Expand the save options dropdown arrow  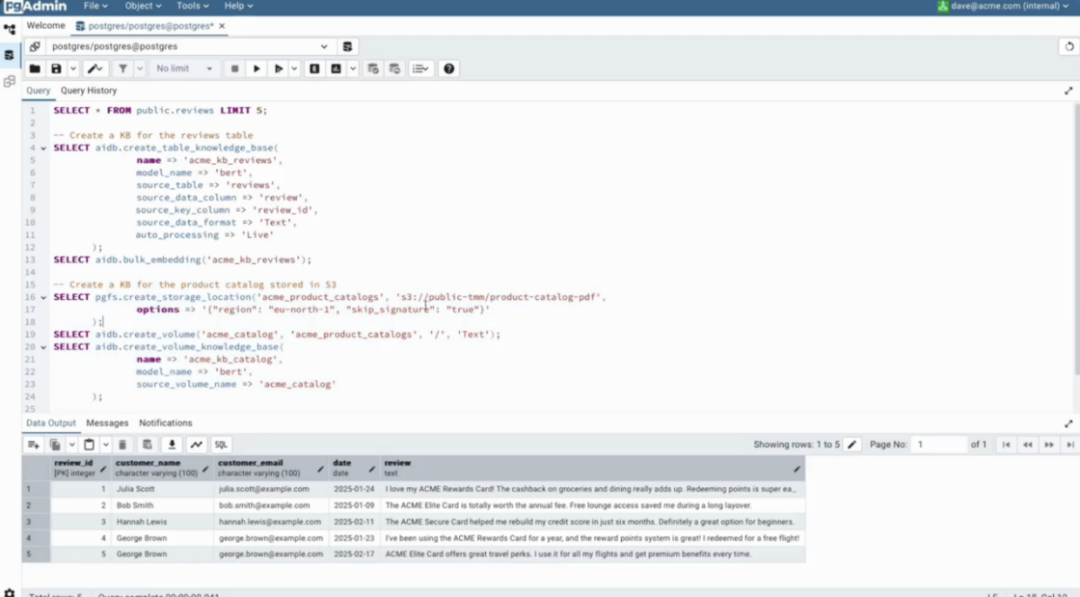click(x=73, y=69)
